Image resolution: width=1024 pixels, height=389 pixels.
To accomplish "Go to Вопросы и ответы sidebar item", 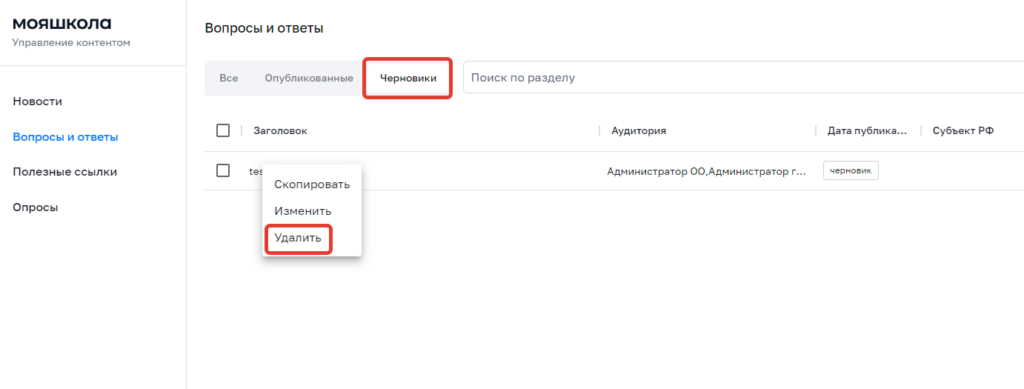I will tap(65, 137).
